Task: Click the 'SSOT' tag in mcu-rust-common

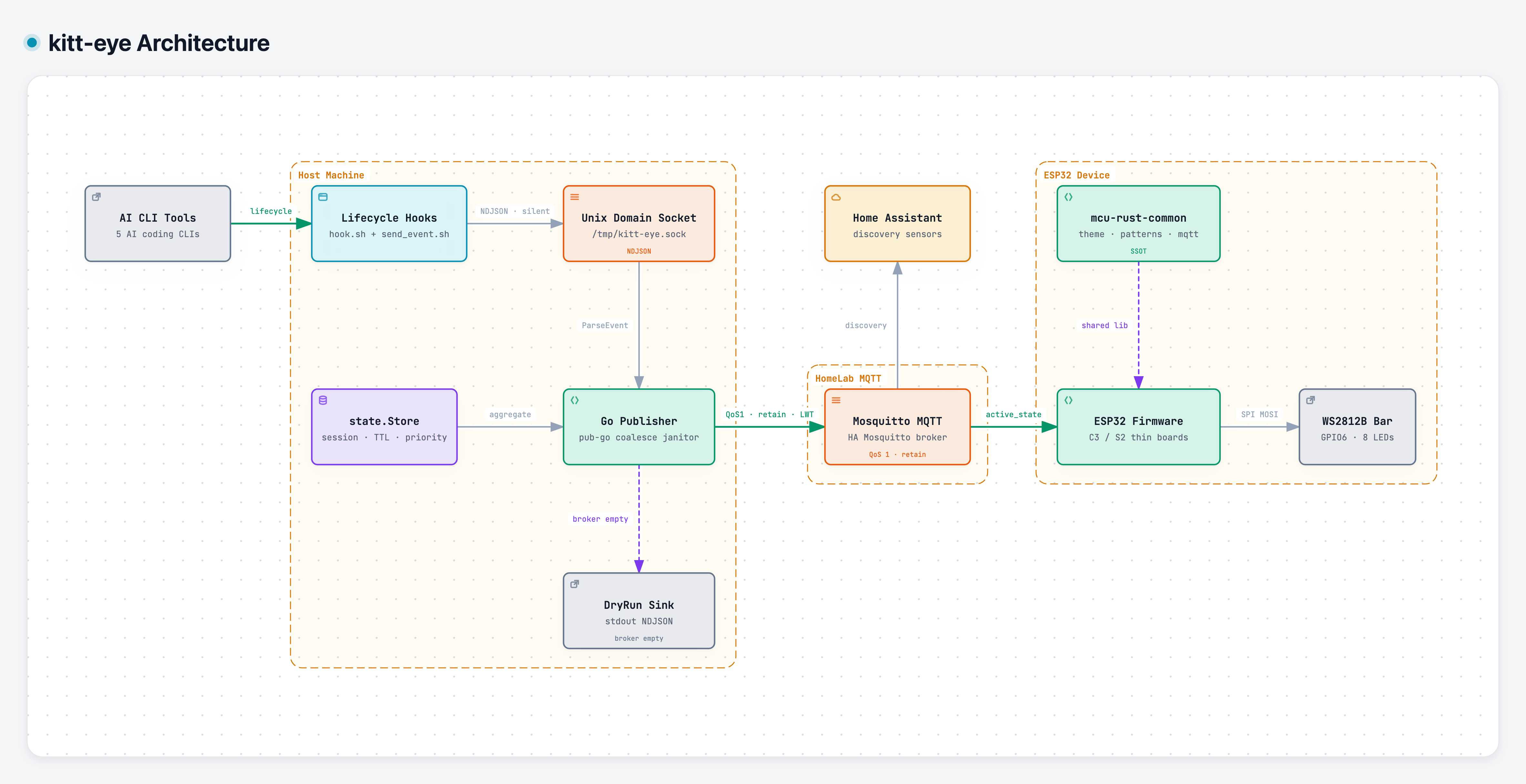Action: [x=1139, y=251]
